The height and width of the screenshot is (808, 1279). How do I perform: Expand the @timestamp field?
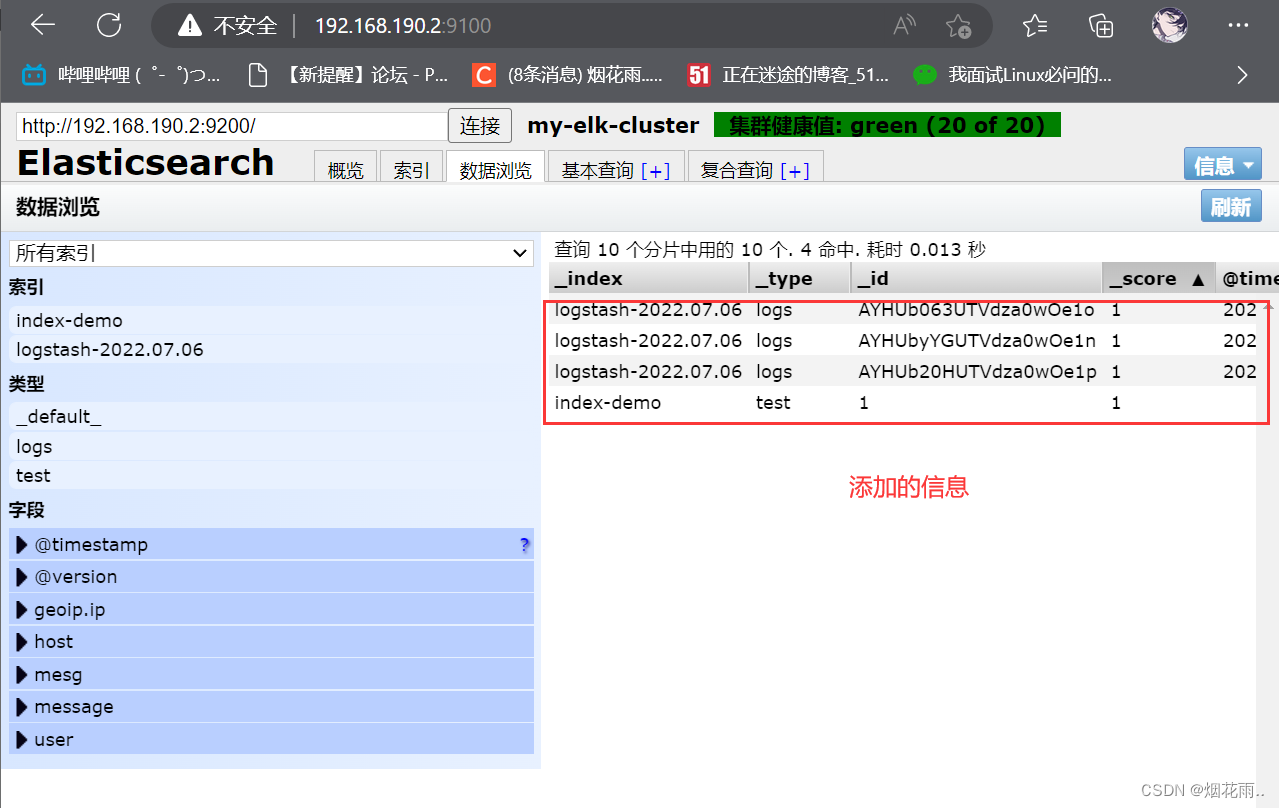click(x=271, y=545)
